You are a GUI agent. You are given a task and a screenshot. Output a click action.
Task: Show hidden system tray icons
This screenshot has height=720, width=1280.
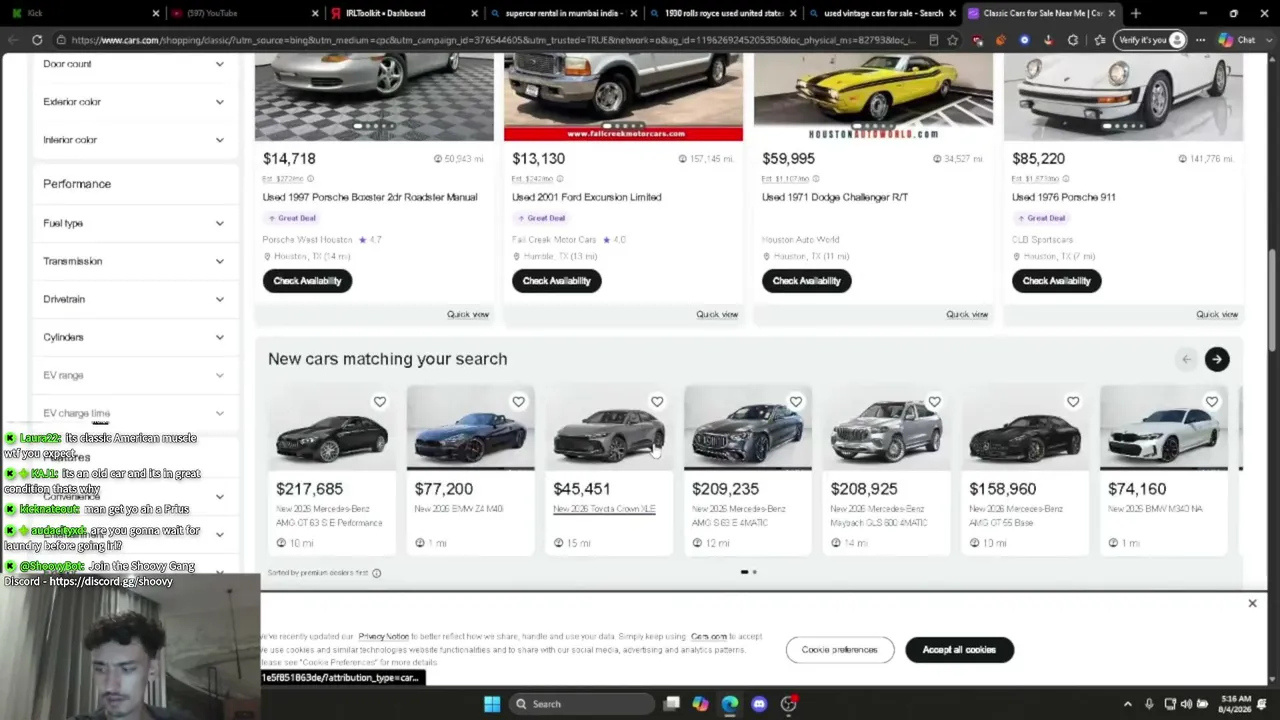pyautogui.click(x=1128, y=704)
